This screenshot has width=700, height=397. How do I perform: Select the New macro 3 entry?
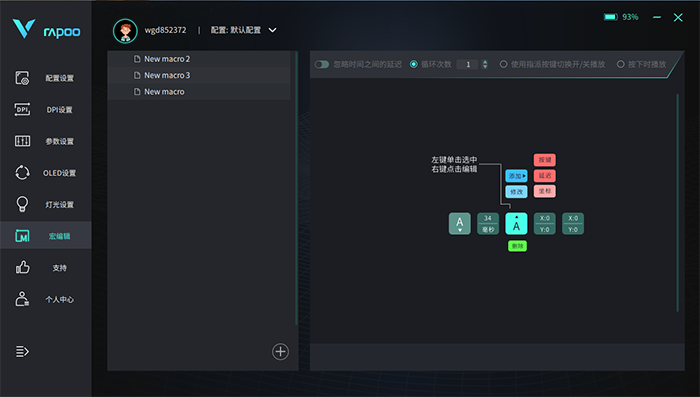199,75
